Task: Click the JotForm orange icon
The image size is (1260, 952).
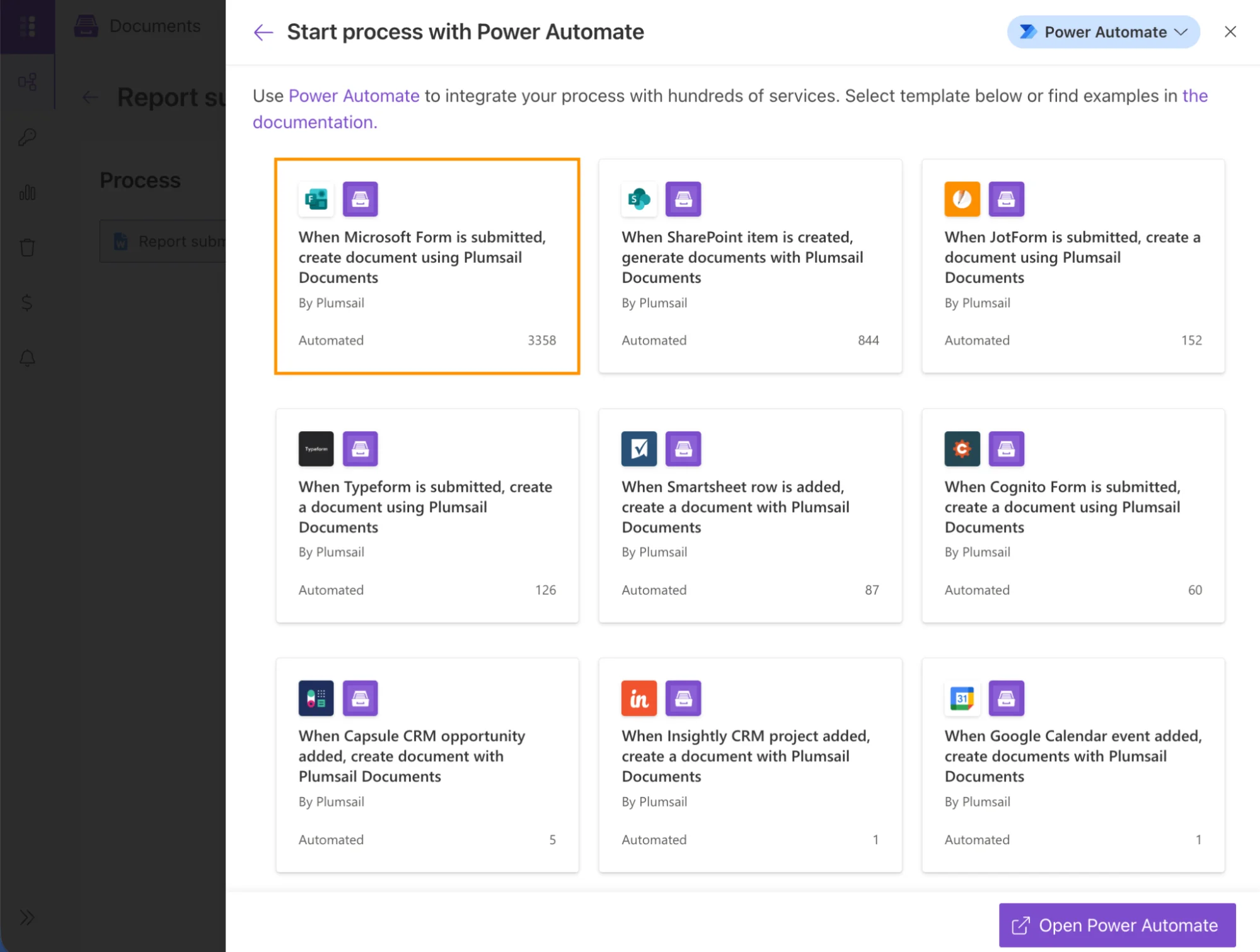Action: point(962,199)
